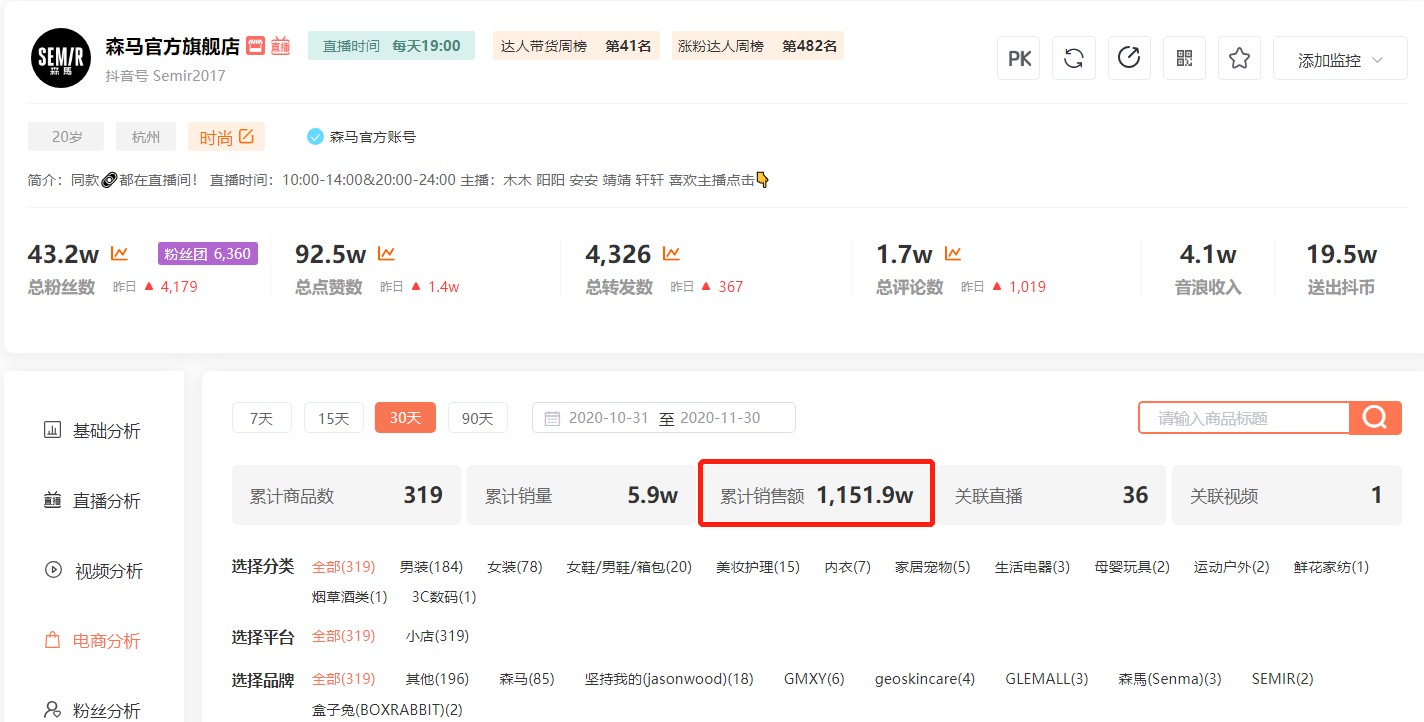The height and width of the screenshot is (722, 1424).
Task: Select the 90天 time range
Action: pyautogui.click(x=478, y=418)
